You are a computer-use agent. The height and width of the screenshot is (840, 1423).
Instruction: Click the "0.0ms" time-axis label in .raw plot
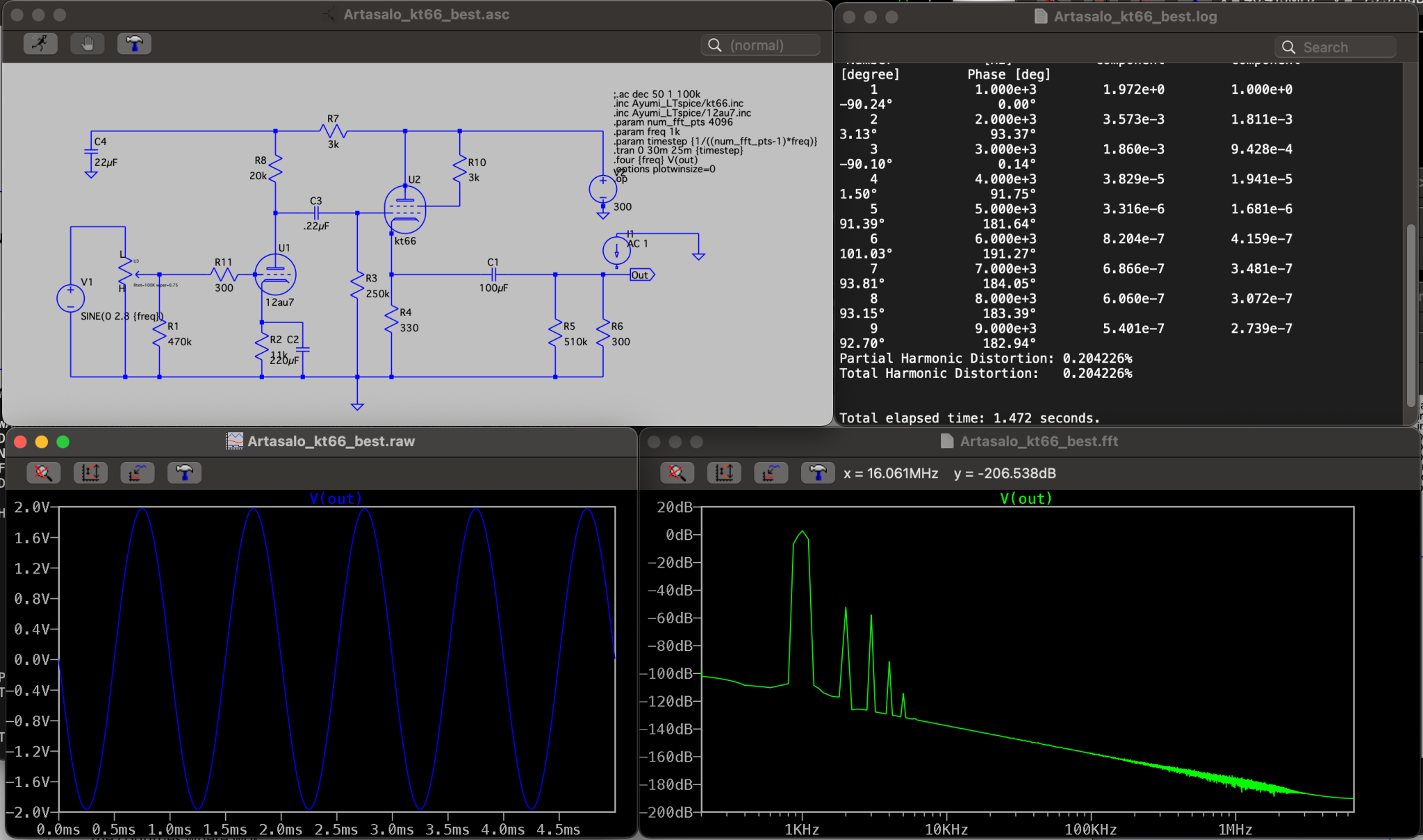coord(58,830)
